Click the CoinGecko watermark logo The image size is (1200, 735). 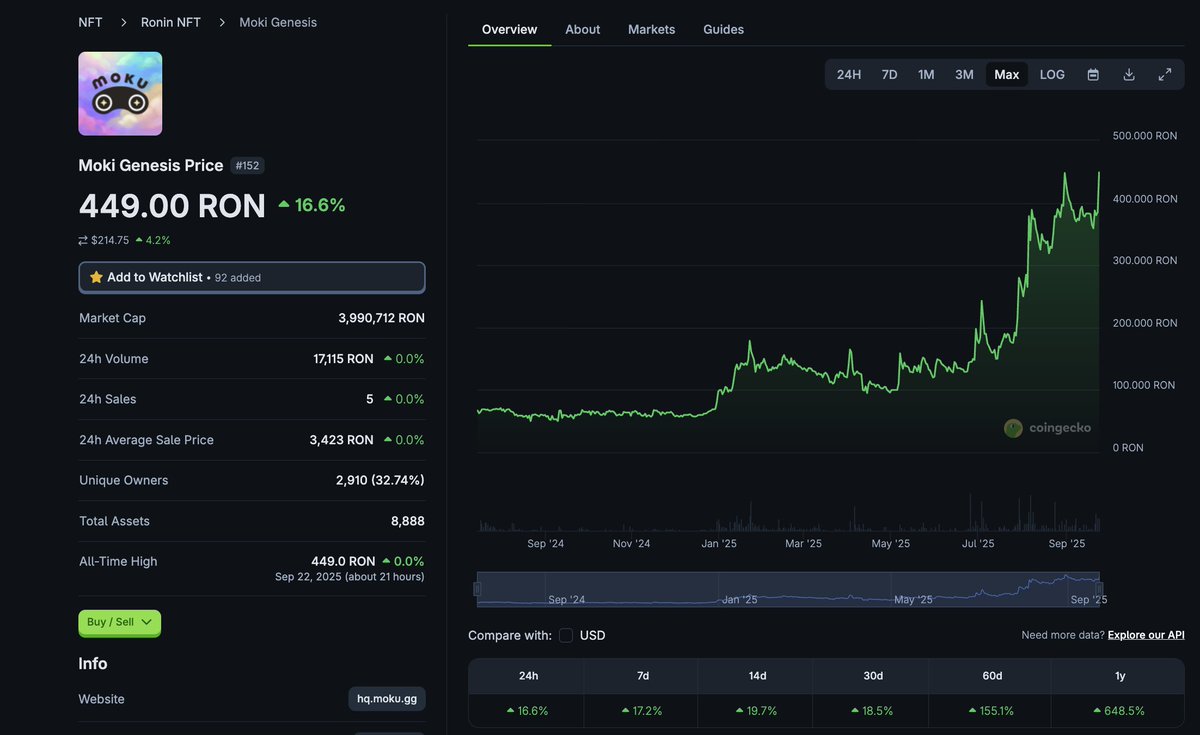[1012, 427]
